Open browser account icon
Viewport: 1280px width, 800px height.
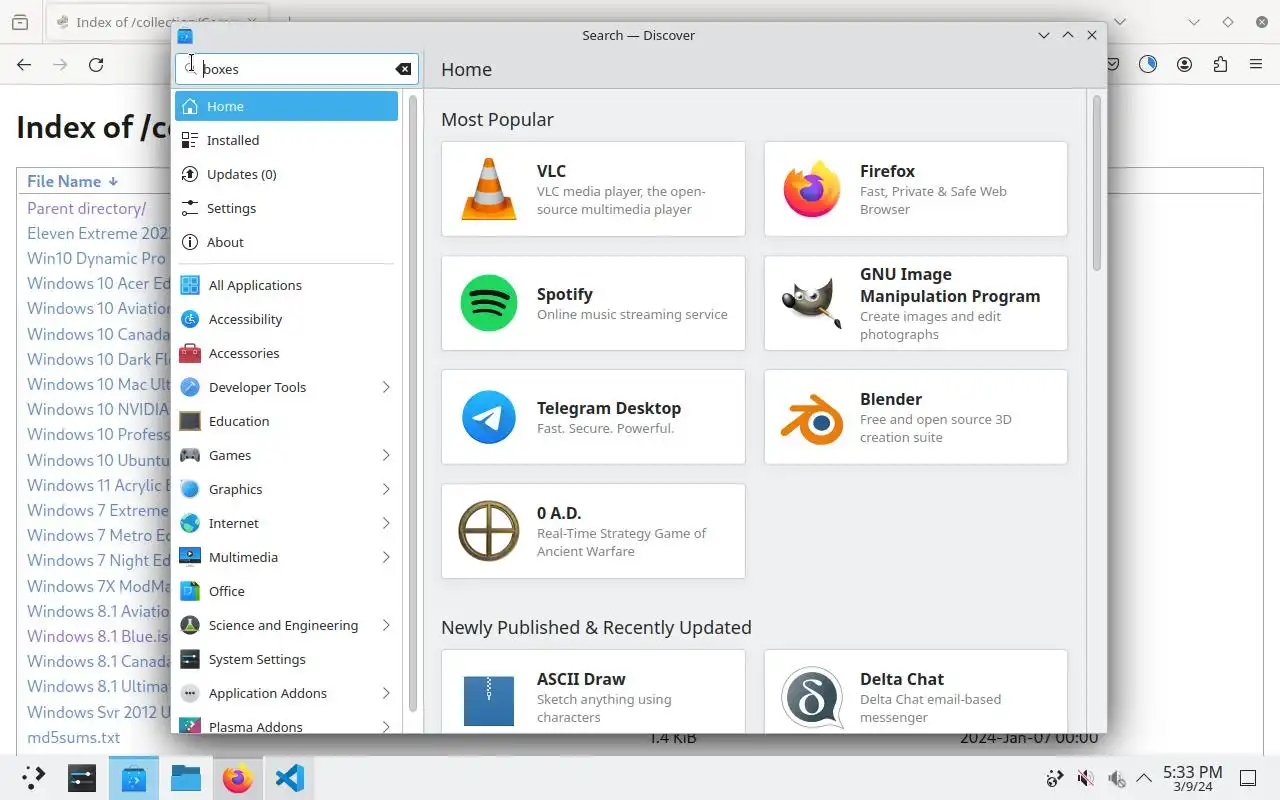point(1184,65)
